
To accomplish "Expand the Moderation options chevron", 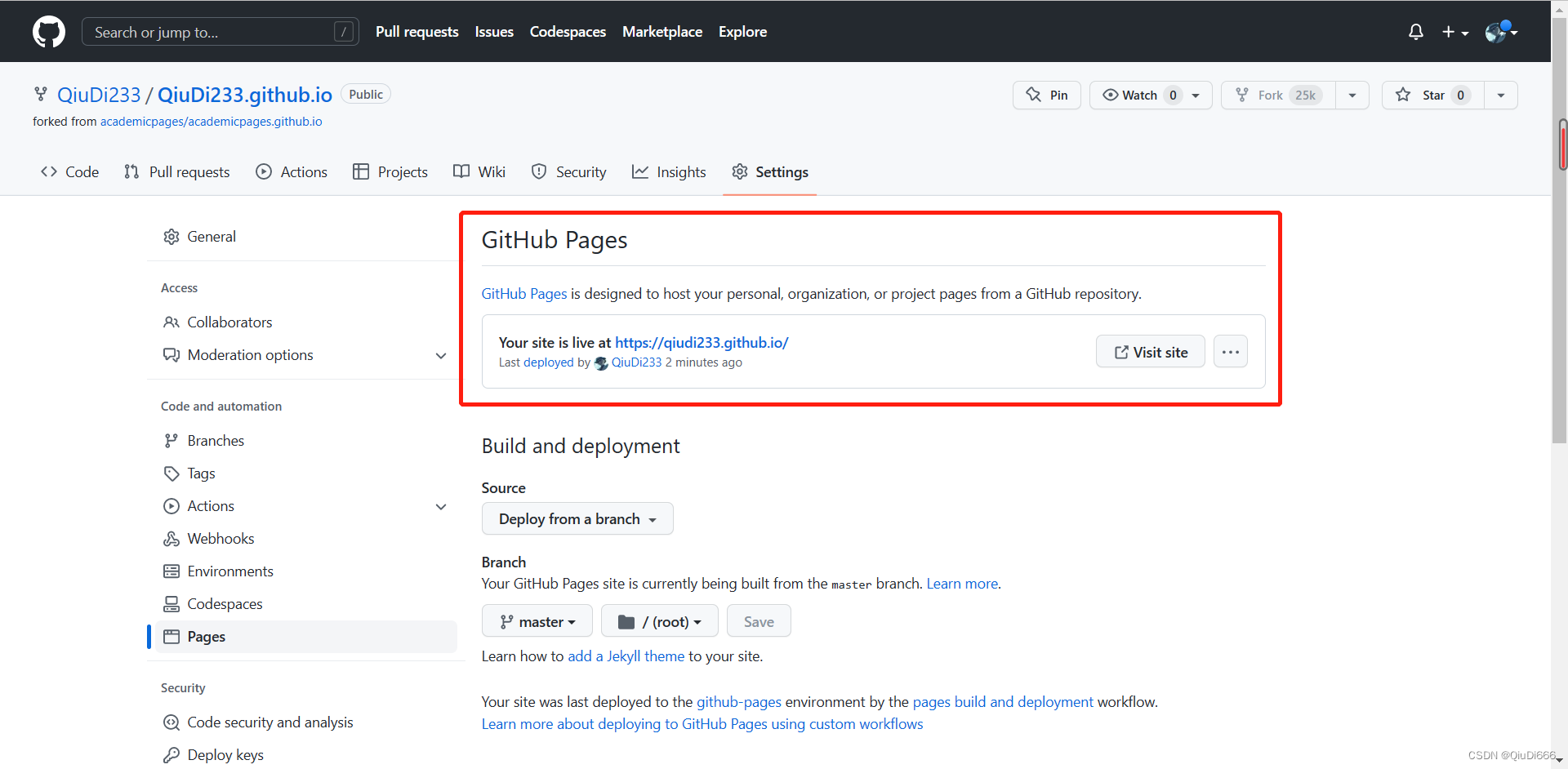I will (441, 356).
